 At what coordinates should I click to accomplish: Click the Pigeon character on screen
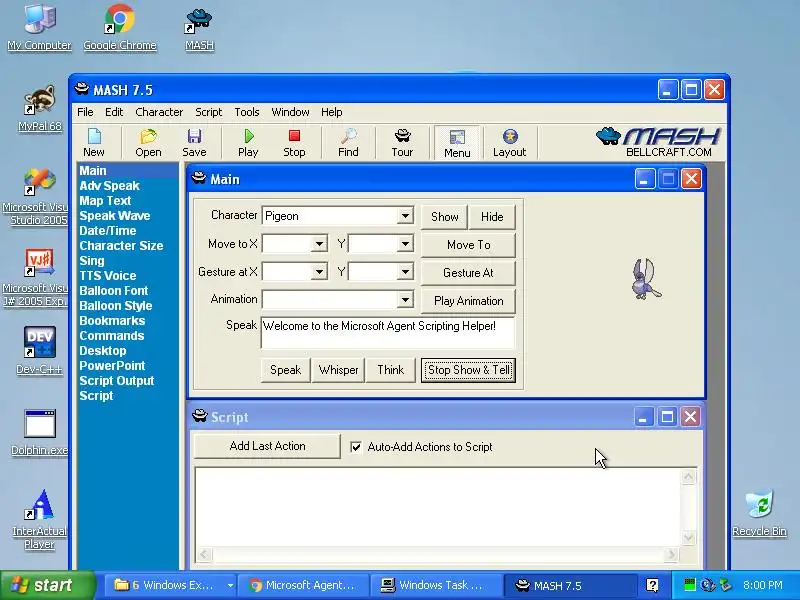tap(645, 279)
